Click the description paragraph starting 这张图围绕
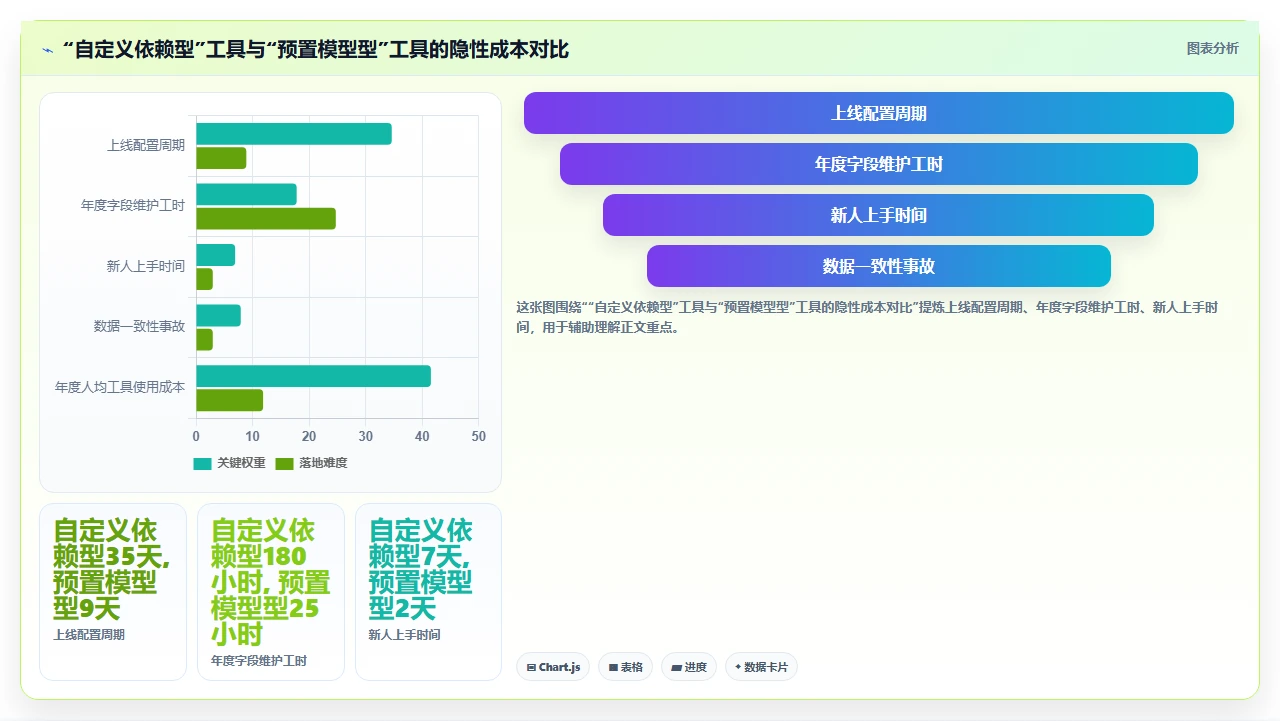1280x721 pixels. (x=867, y=317)
